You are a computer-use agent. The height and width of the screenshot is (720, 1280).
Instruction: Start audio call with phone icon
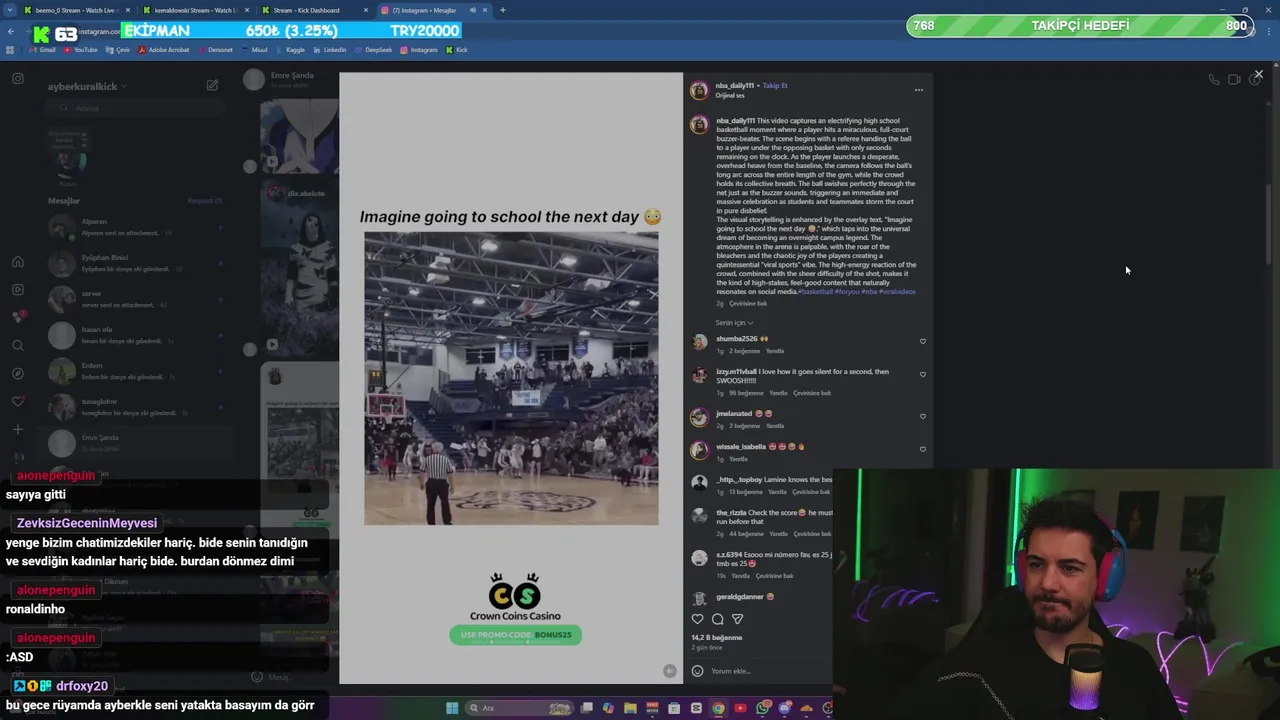coord(1214,80)
